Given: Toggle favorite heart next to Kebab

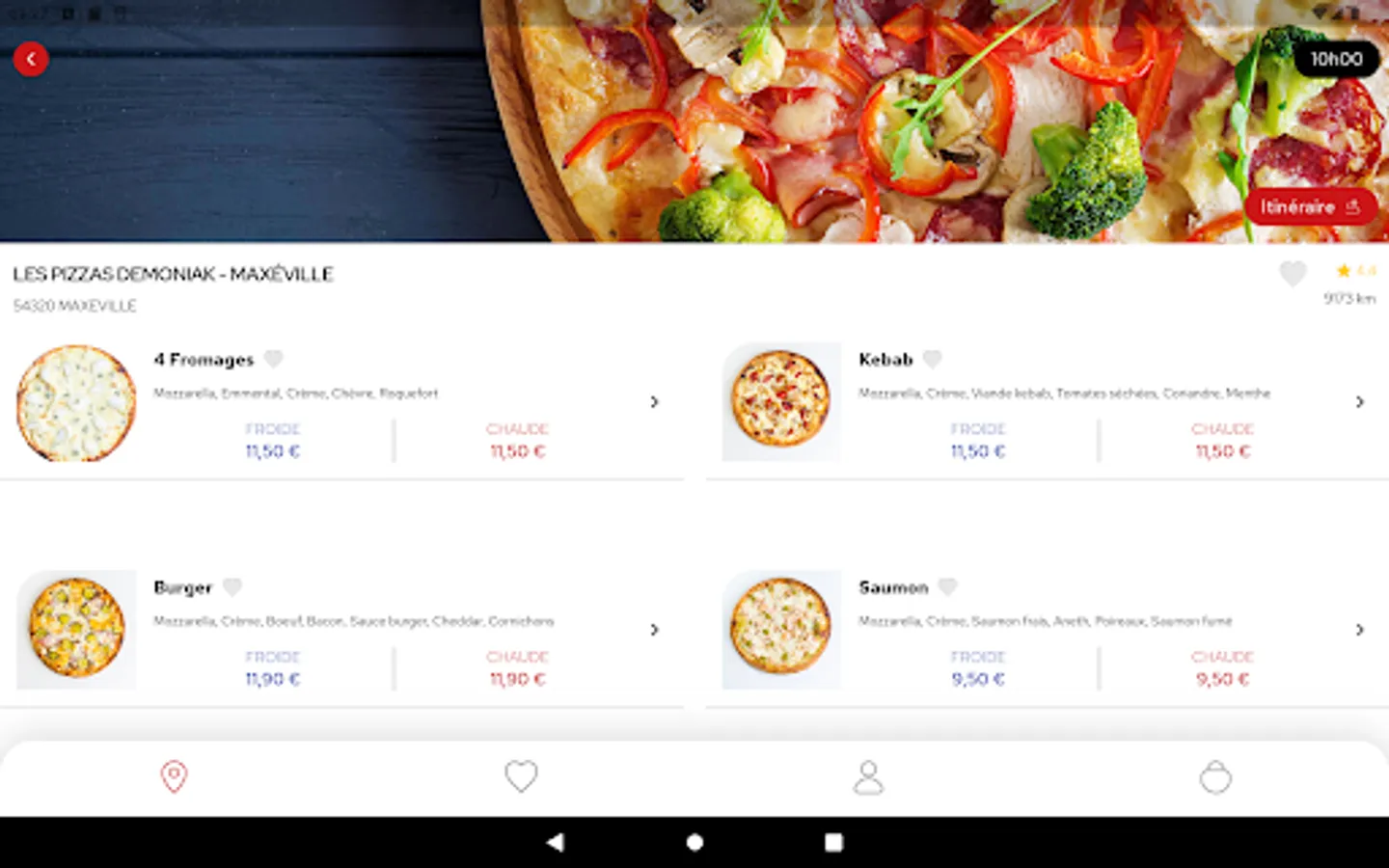Looking at the screenshot, I should click(932, 359).
